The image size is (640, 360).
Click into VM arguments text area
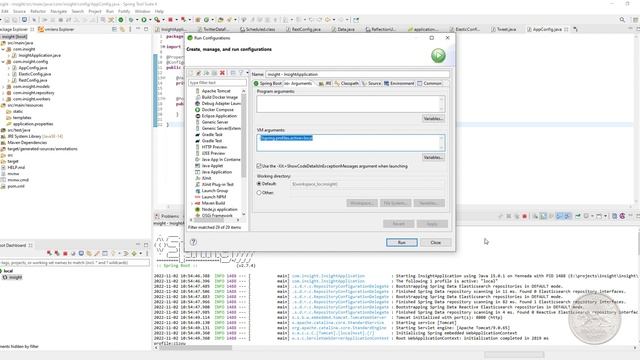(350, 142)
